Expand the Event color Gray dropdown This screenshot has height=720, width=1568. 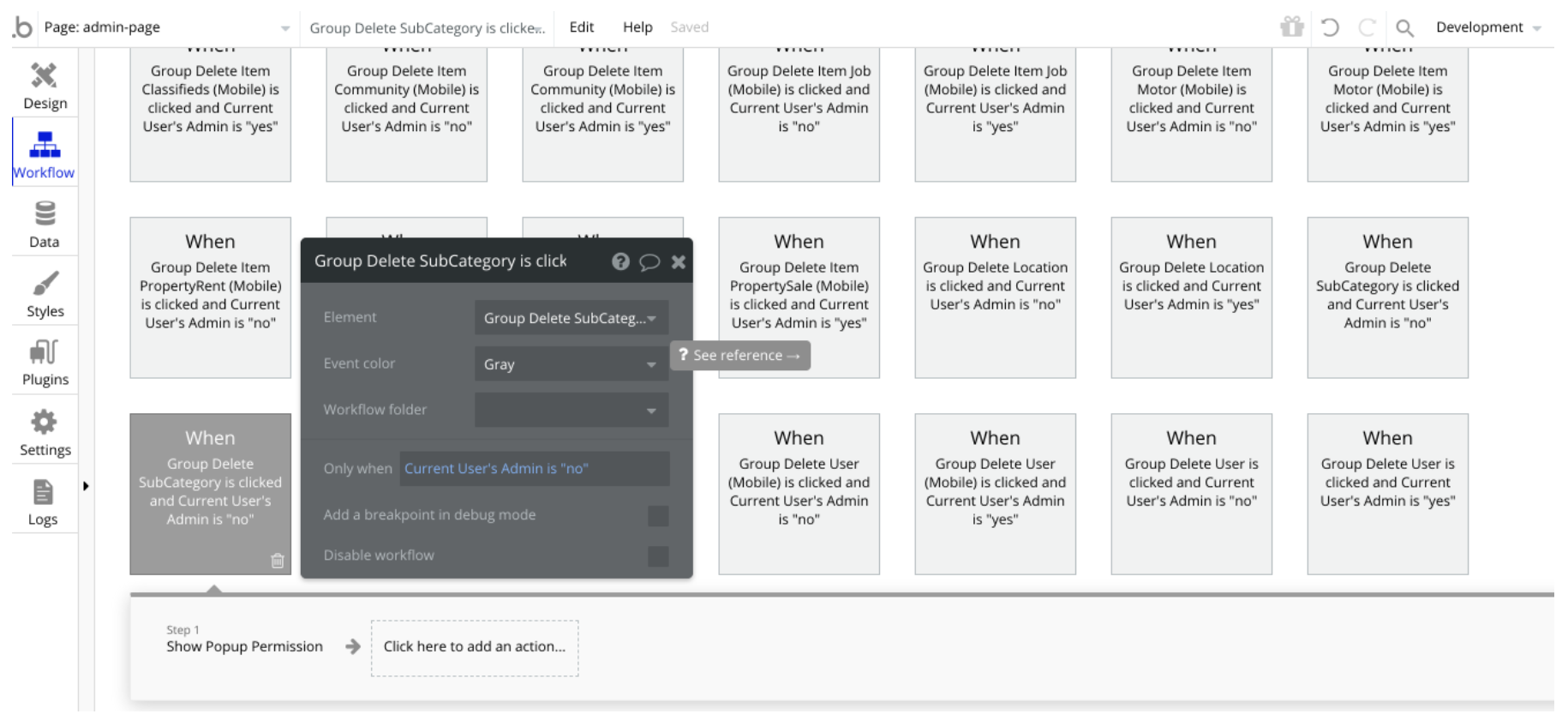coord(571,364)
